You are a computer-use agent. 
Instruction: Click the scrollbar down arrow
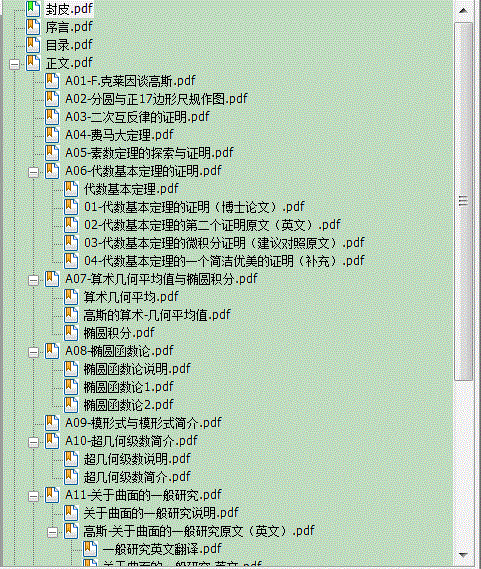click(463, 554)
